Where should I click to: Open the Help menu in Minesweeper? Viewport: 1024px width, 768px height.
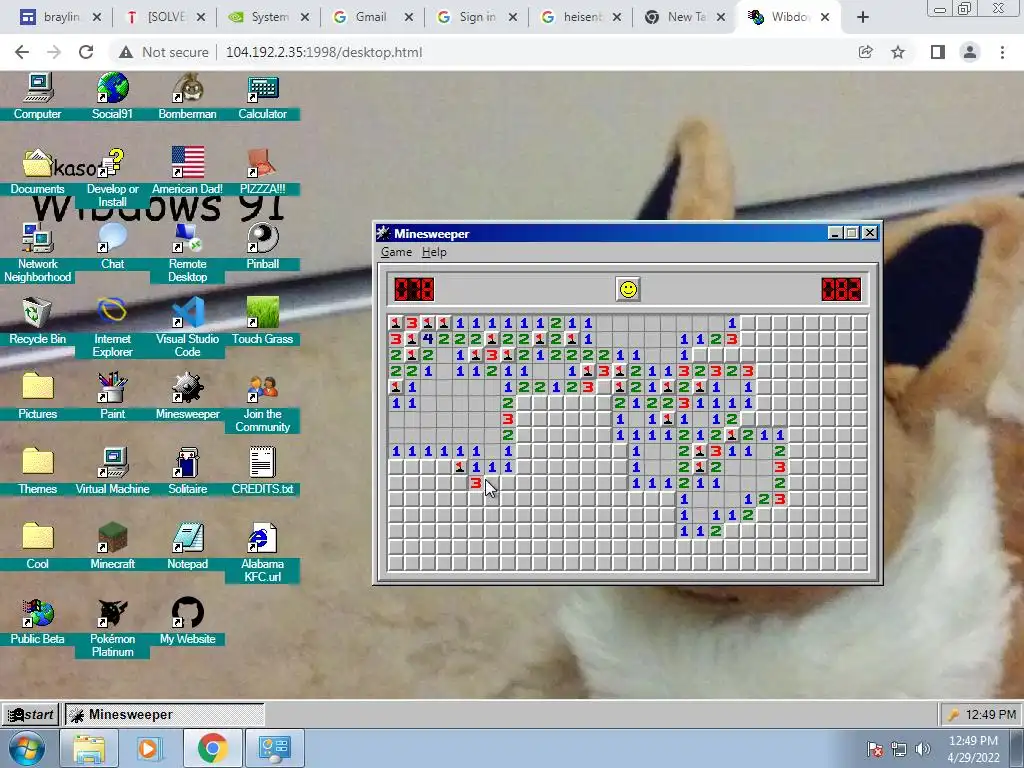pyautogui.click(x=434, y=252)
